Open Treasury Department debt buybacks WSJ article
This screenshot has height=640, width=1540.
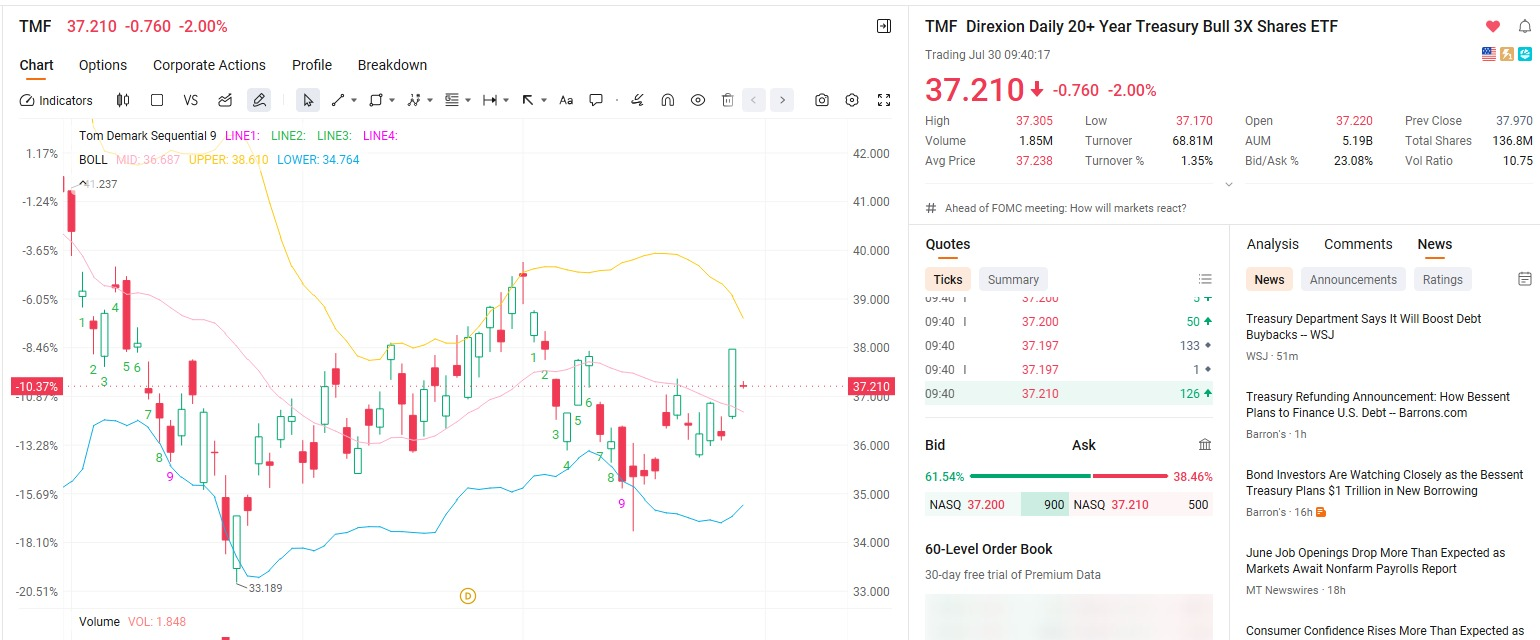click(1363, 327)
